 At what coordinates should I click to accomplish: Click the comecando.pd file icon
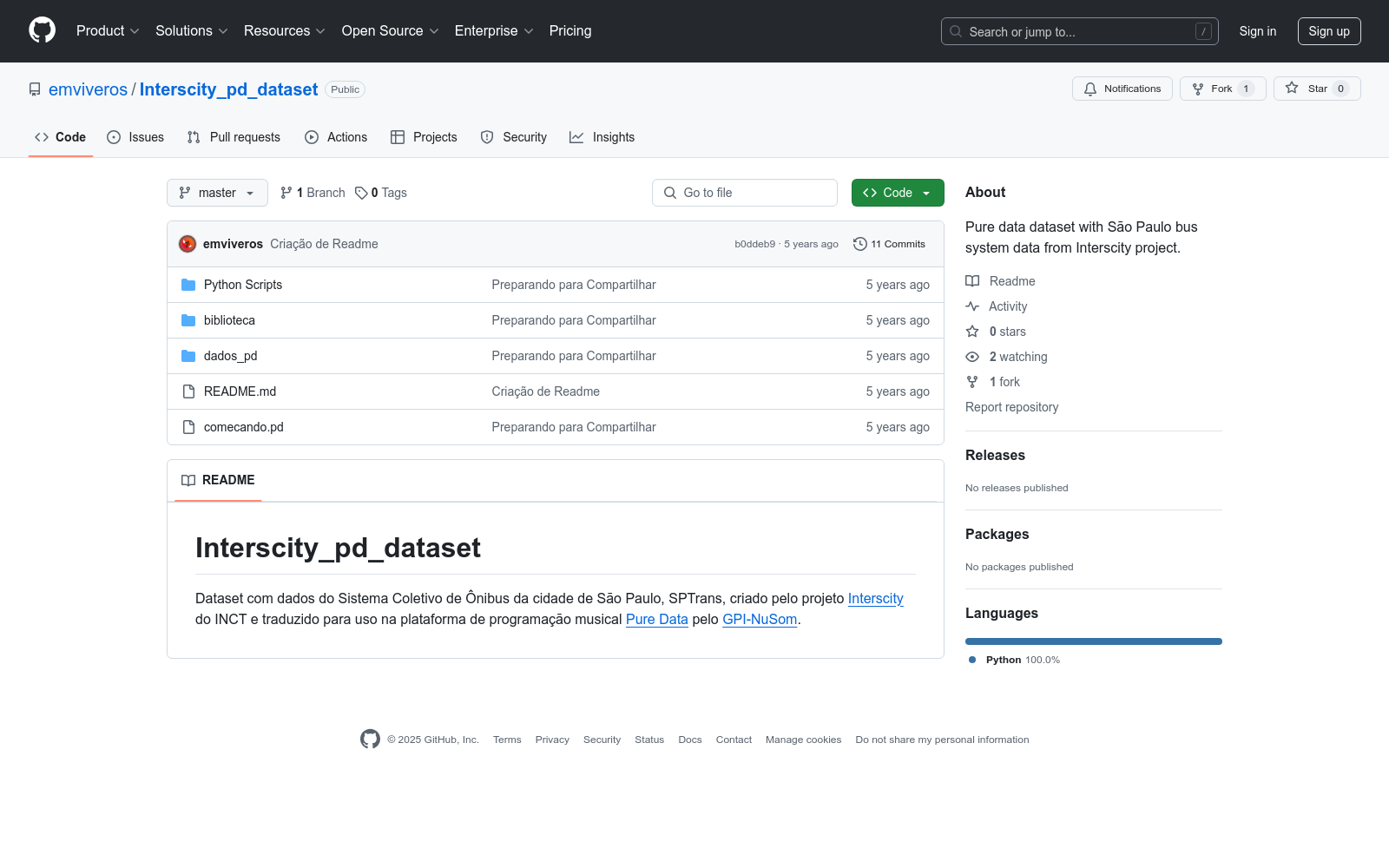(x=188, y=427)
